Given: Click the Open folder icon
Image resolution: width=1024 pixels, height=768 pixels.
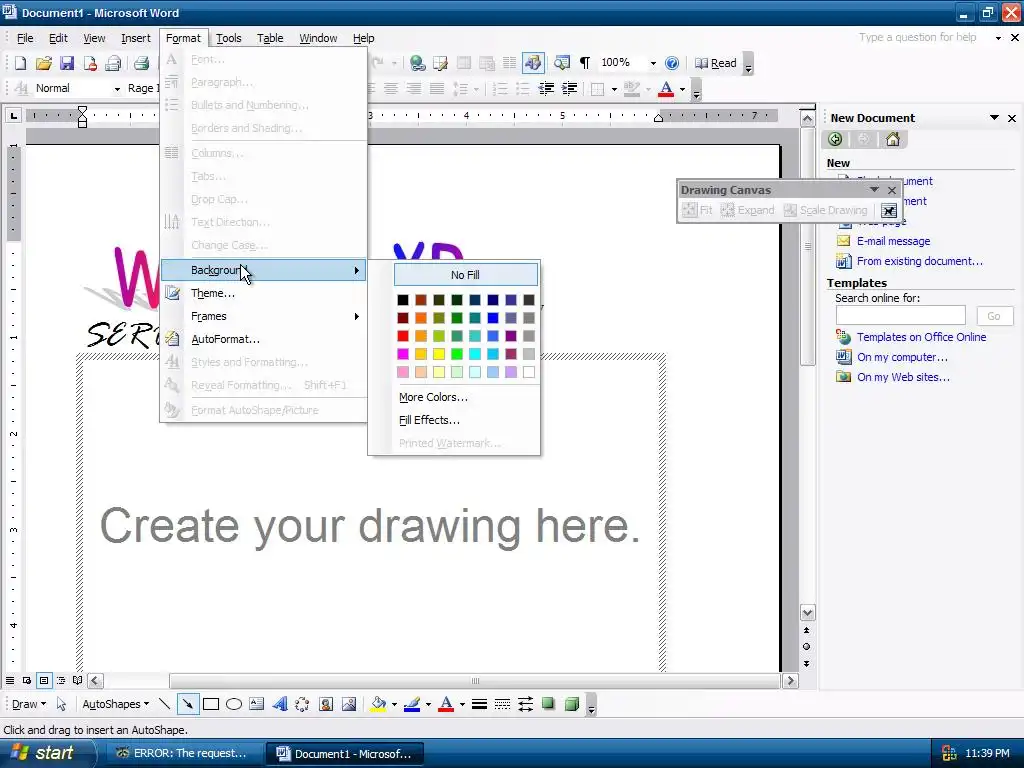Looking at the screenshot, I should tap(44, 63).
